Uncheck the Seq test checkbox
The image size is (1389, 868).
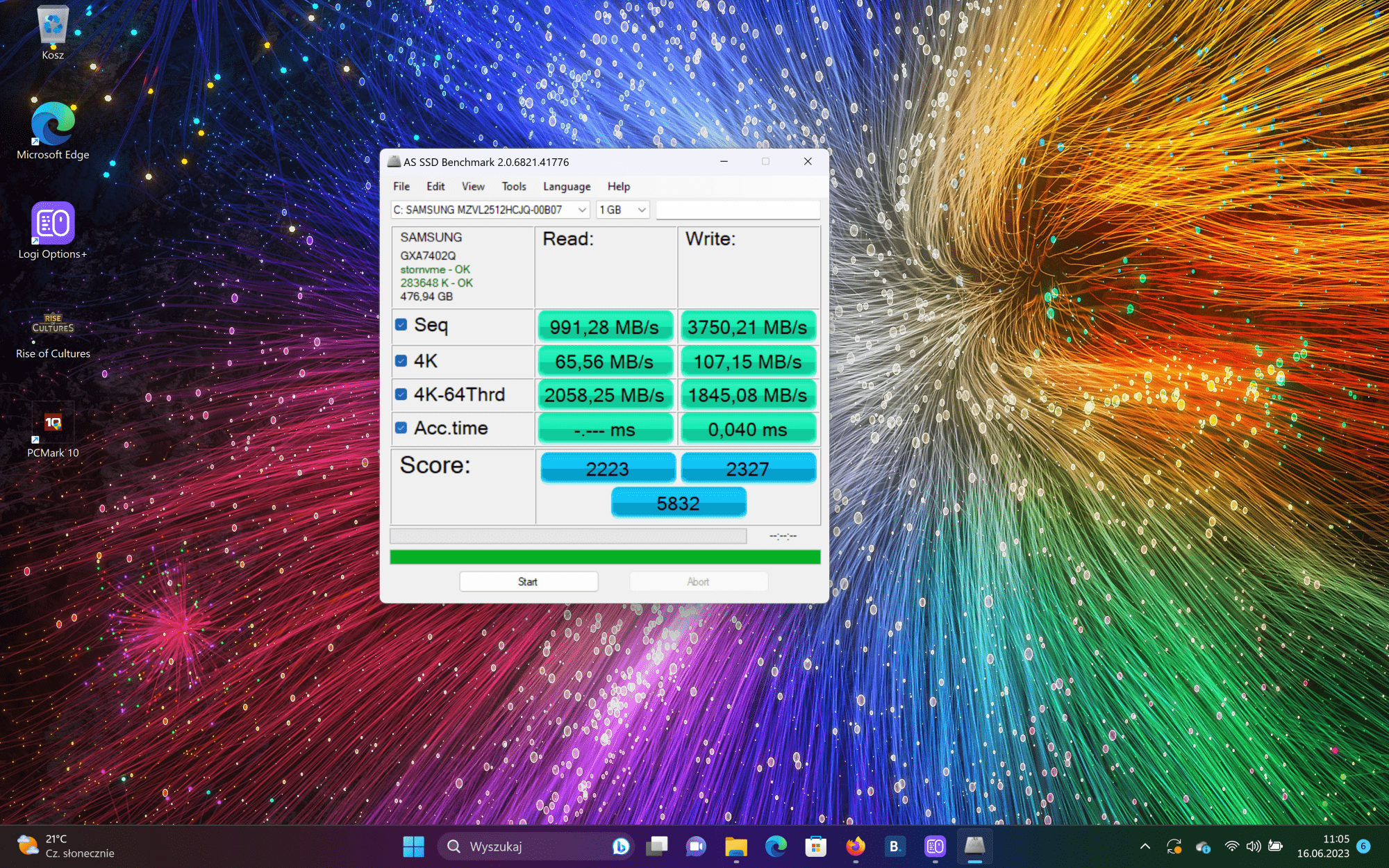[401, 325]
